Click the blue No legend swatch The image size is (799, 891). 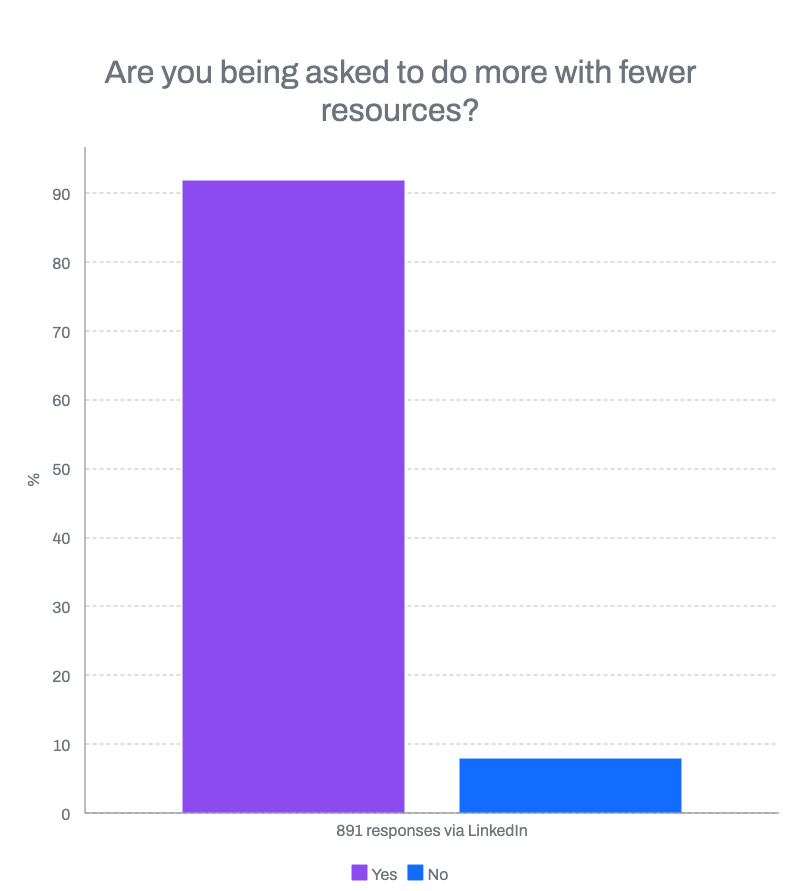416,873
